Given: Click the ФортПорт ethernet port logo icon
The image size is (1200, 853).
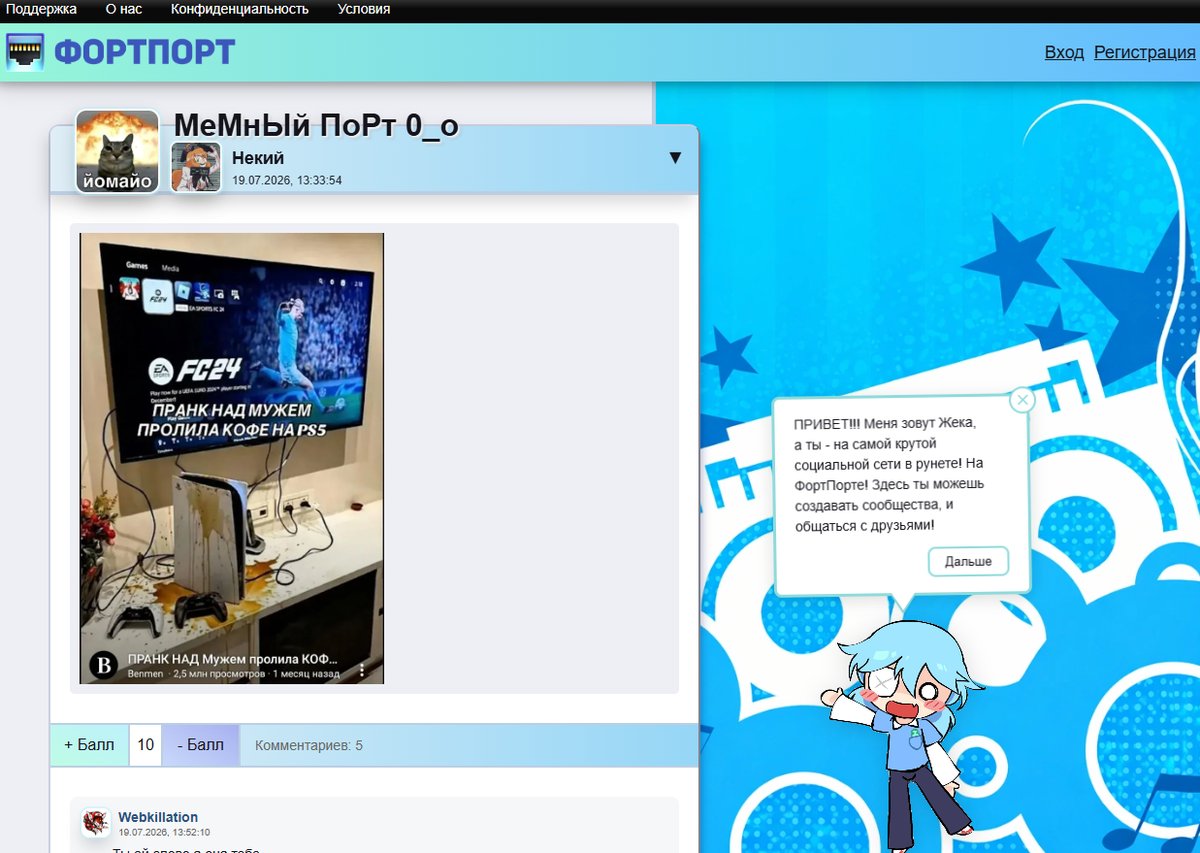Looking at the screenshot, I should 25,51.
